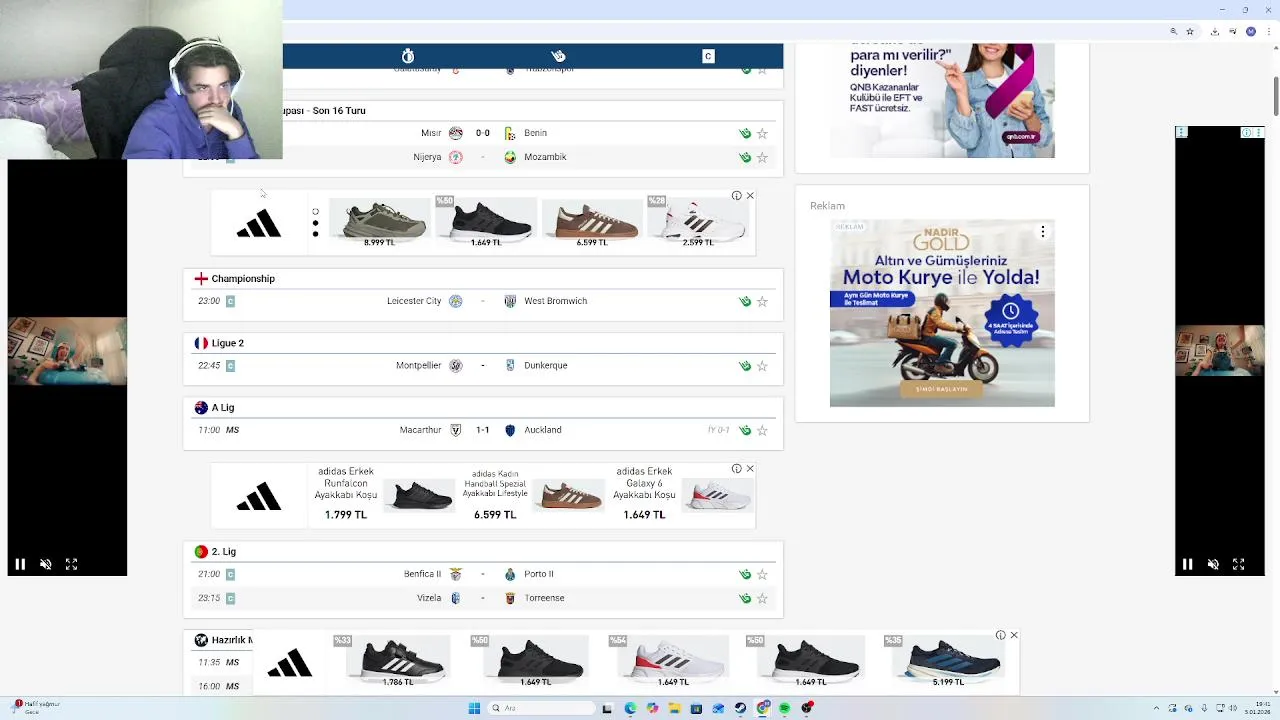Pause the right side video ad

click(x=1187, y=564)
